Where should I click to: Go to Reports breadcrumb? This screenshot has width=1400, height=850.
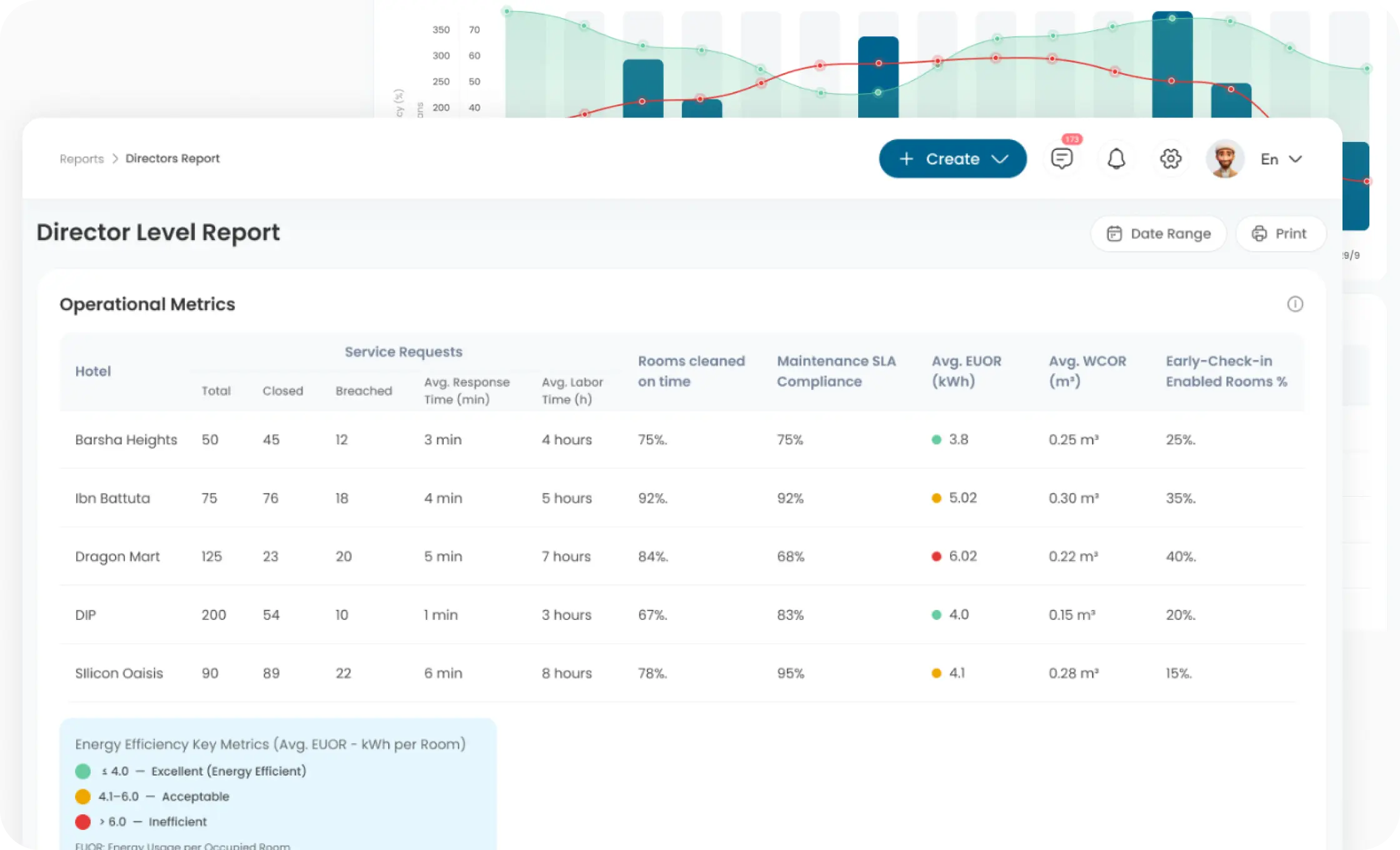pyautogui.click(x=81, y=159)
